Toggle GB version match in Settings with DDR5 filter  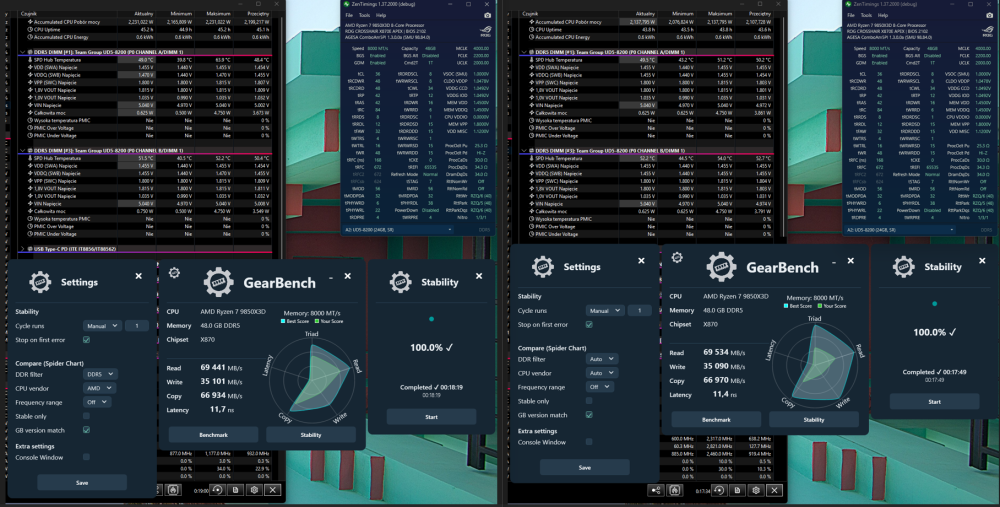click(86, 430)
